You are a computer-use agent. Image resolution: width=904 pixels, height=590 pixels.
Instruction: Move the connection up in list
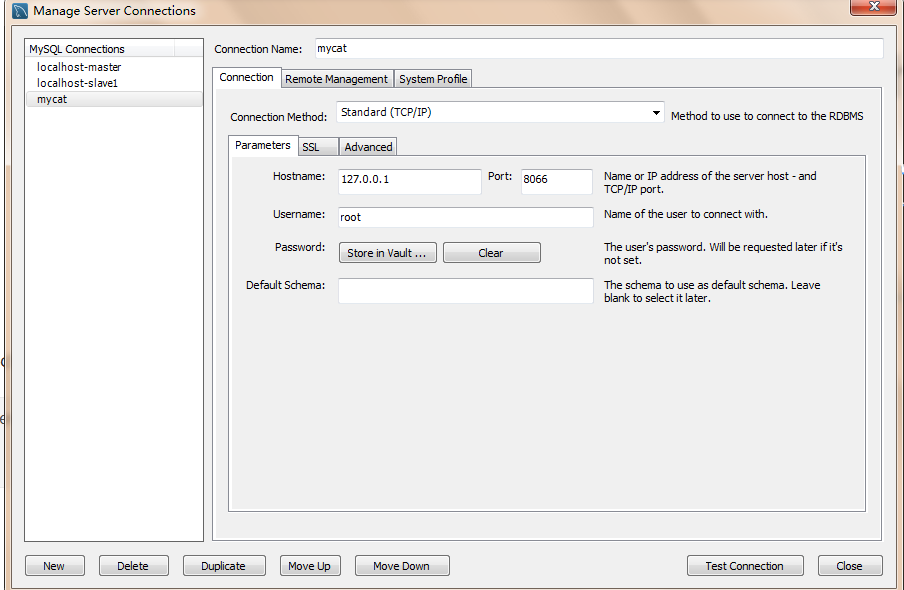[x=310, y=566]
